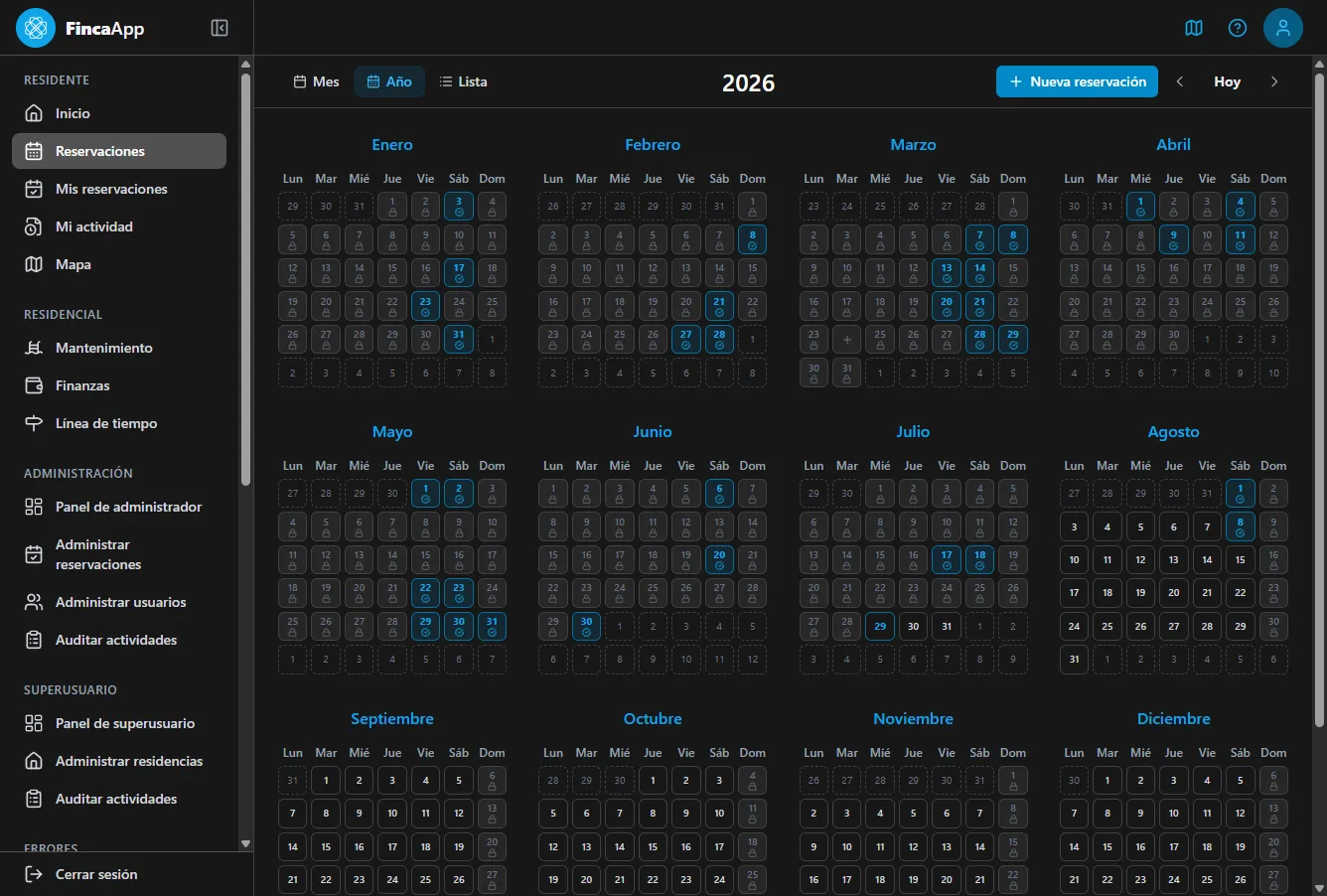Click the Panel de administrador icon
Screen dimensions: 1327x896
tap(34, 507)
